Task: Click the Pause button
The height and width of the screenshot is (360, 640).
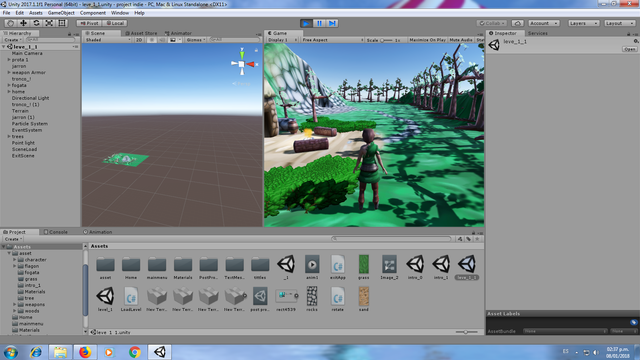Action: click(319, 23)
